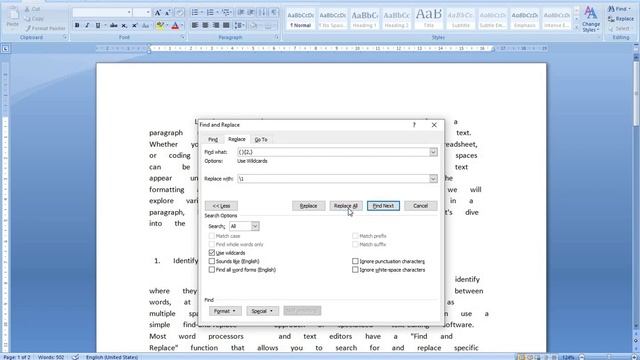
Task: Click the Replace All button
Action: pyautogui.click(x=346, y=206)
